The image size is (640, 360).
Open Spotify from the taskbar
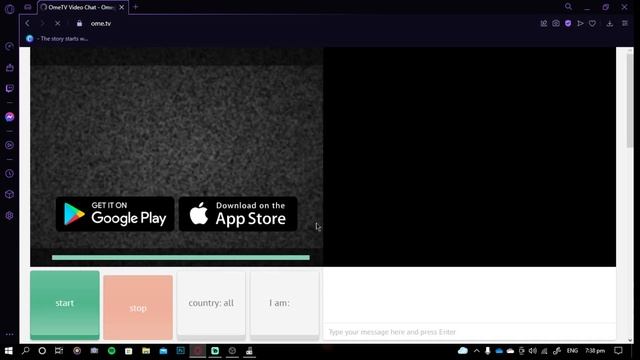(x=111, y=351)
